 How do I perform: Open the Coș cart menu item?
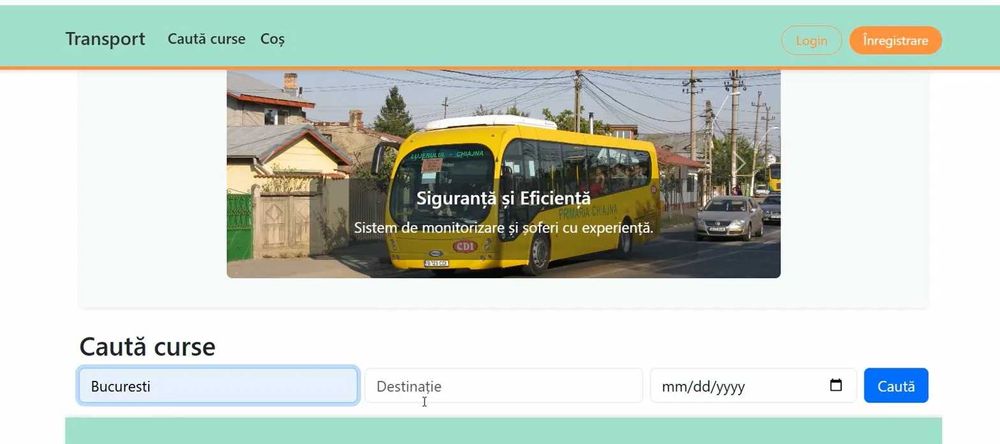272,39
